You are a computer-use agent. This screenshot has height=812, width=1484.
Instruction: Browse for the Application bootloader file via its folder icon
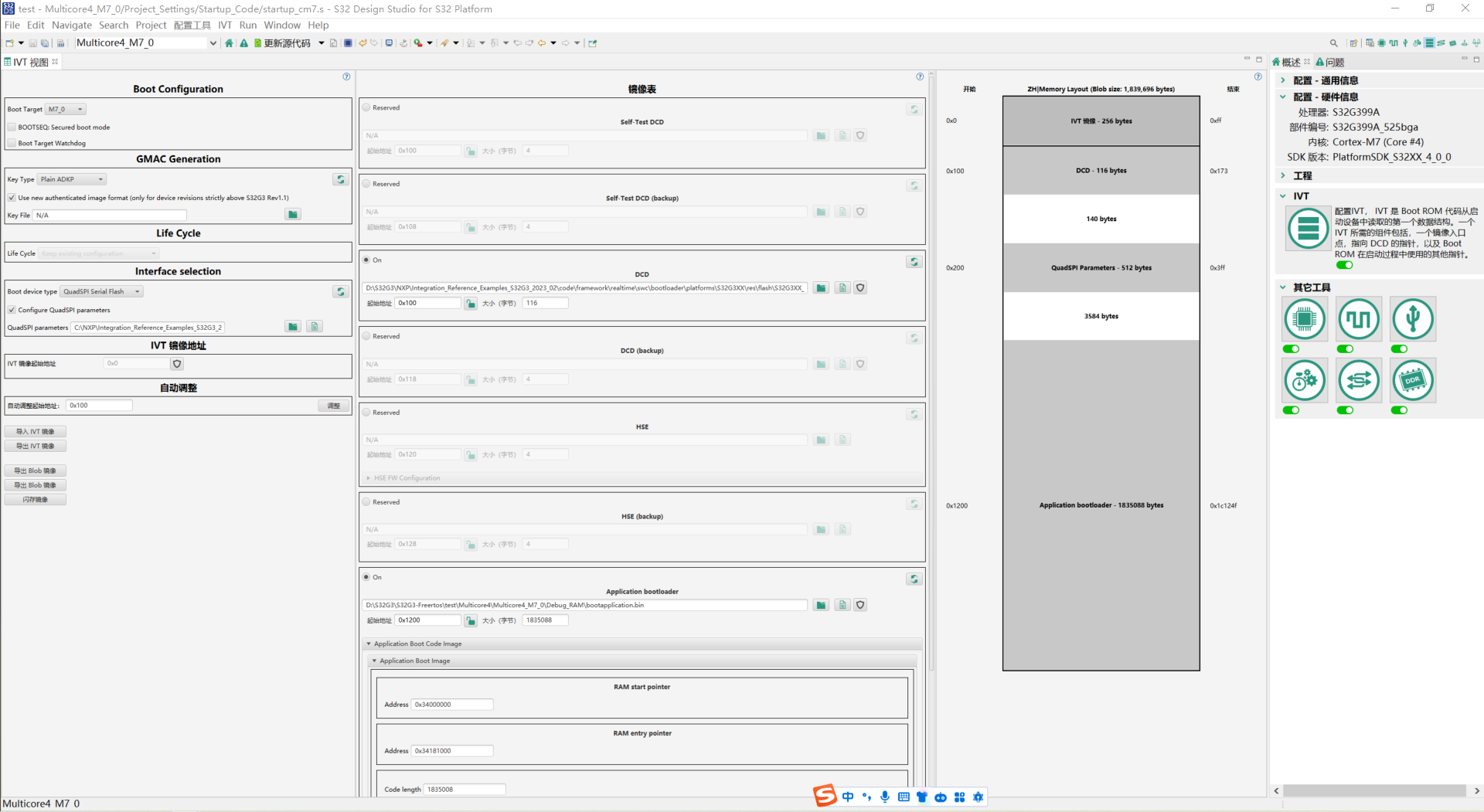tap(821, 605)
